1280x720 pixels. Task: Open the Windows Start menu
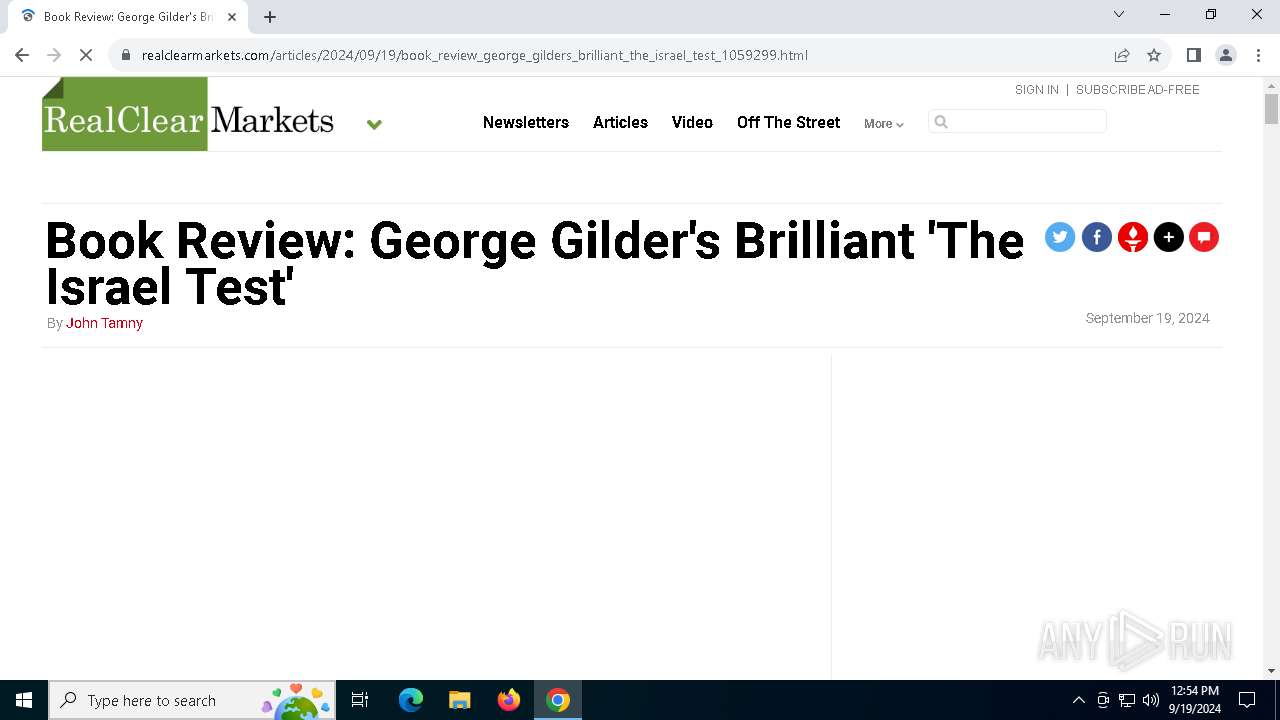[x=24, y=700]
